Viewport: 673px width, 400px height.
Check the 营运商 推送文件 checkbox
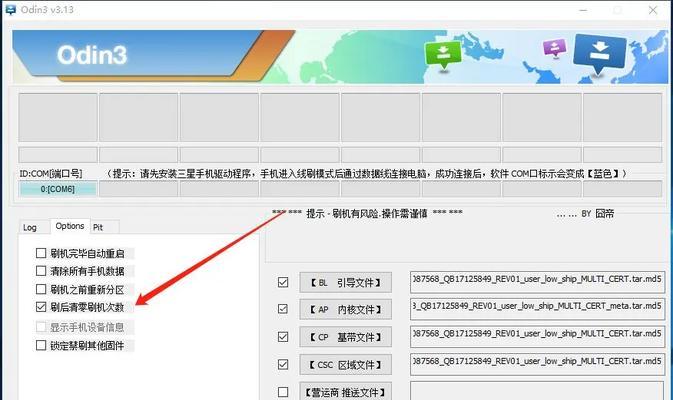click(x=283, y=392)
